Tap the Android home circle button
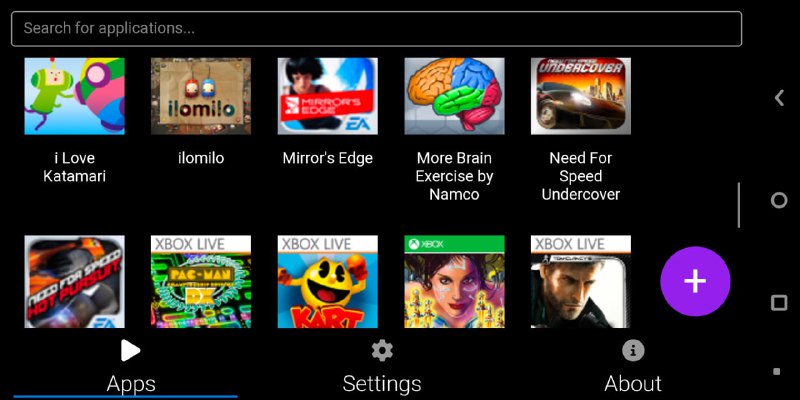This screenshot has width=800, height=400. 779,200
